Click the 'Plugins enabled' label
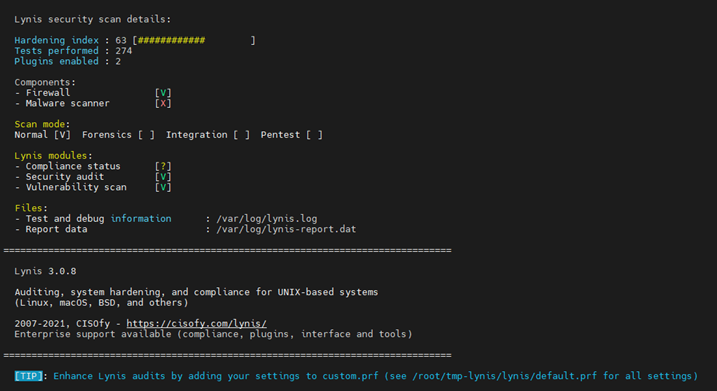Image resolution: width=717 pixels, height=391 pixels. click(x=56, y=61)
